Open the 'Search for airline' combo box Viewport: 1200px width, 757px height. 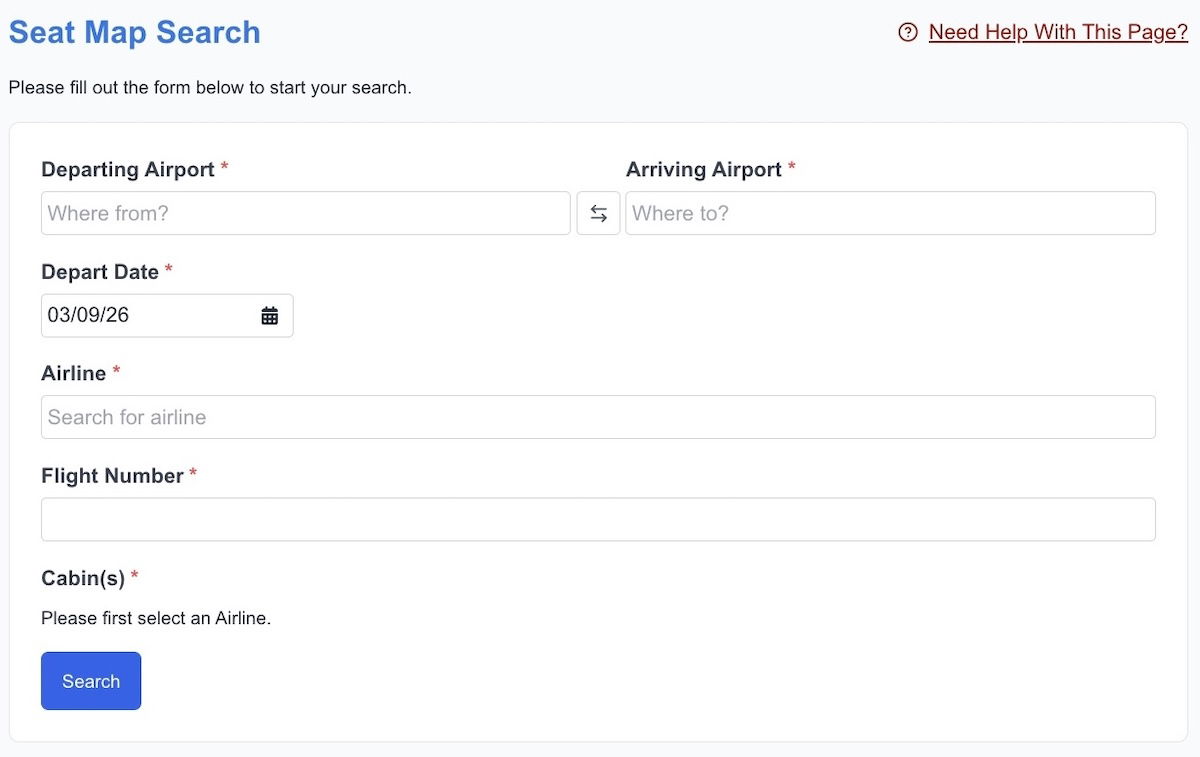[x=597, y=417]
